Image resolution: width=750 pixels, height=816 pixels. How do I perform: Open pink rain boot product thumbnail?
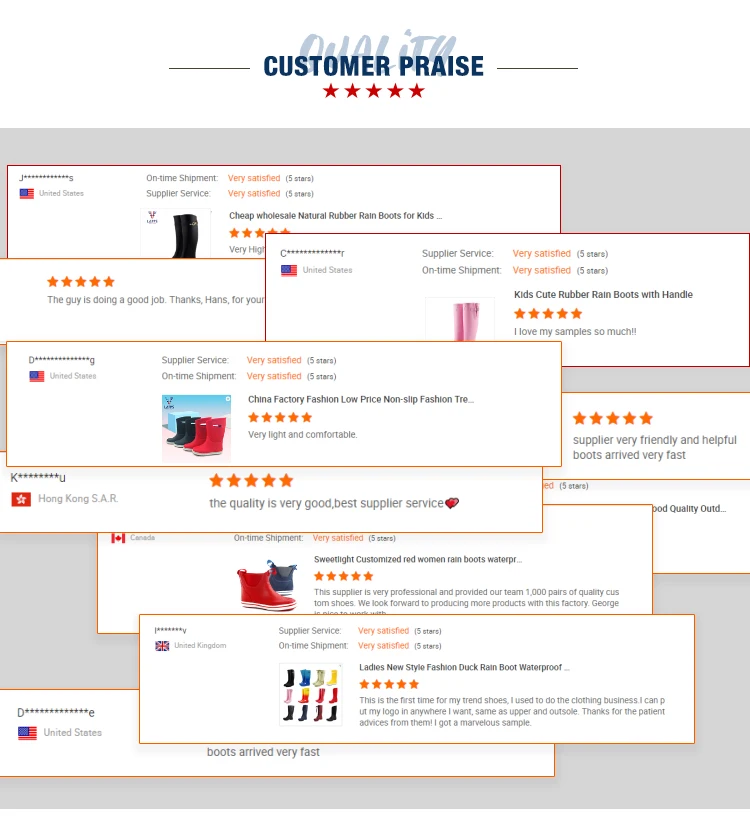[459, 320]
